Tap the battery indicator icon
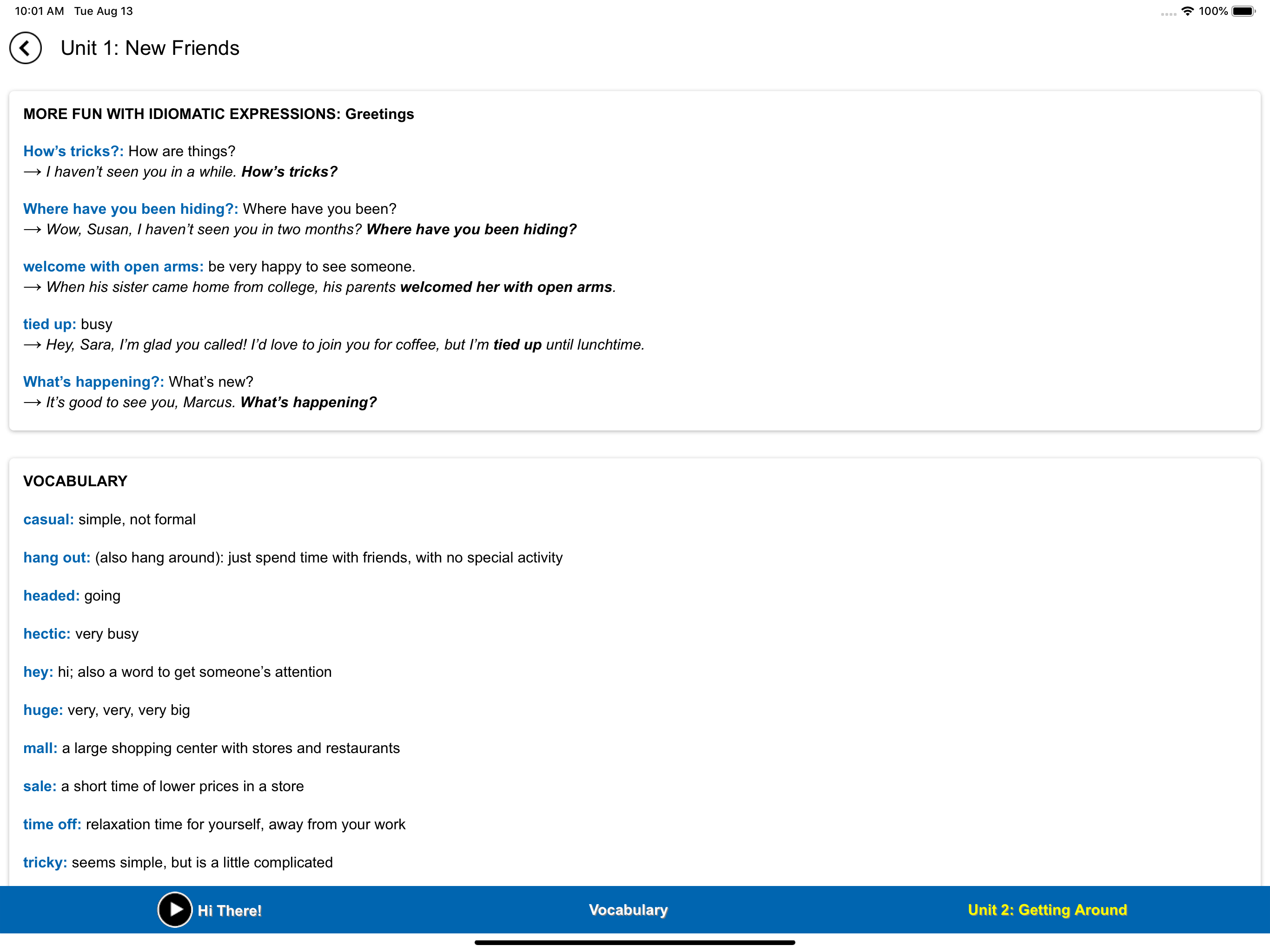The image size is (1270, 952). (x=1244, y=11)
